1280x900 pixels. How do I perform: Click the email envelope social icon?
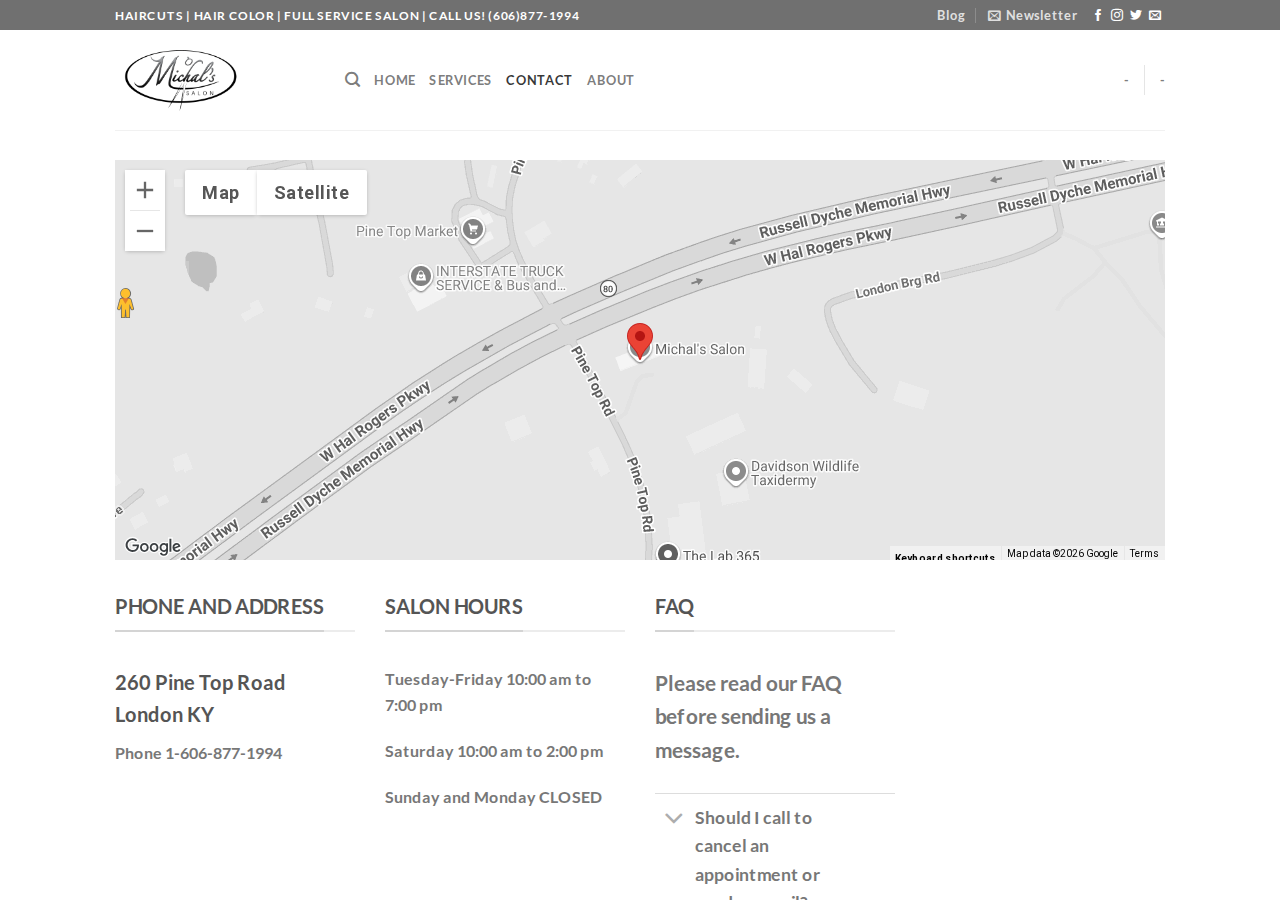(1155, 15)
